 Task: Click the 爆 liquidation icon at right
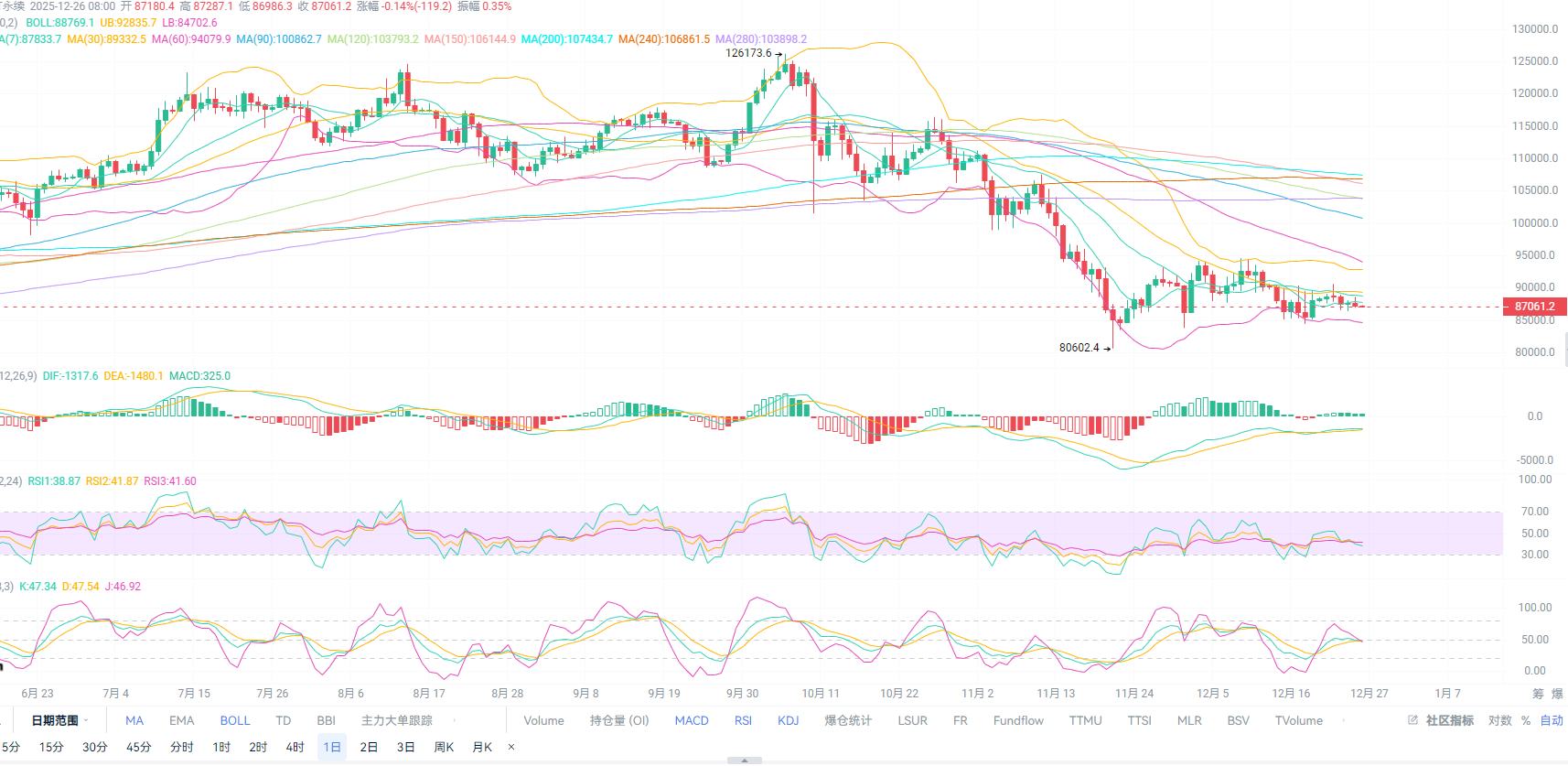pyautogui.click(x=1557, y=694)
